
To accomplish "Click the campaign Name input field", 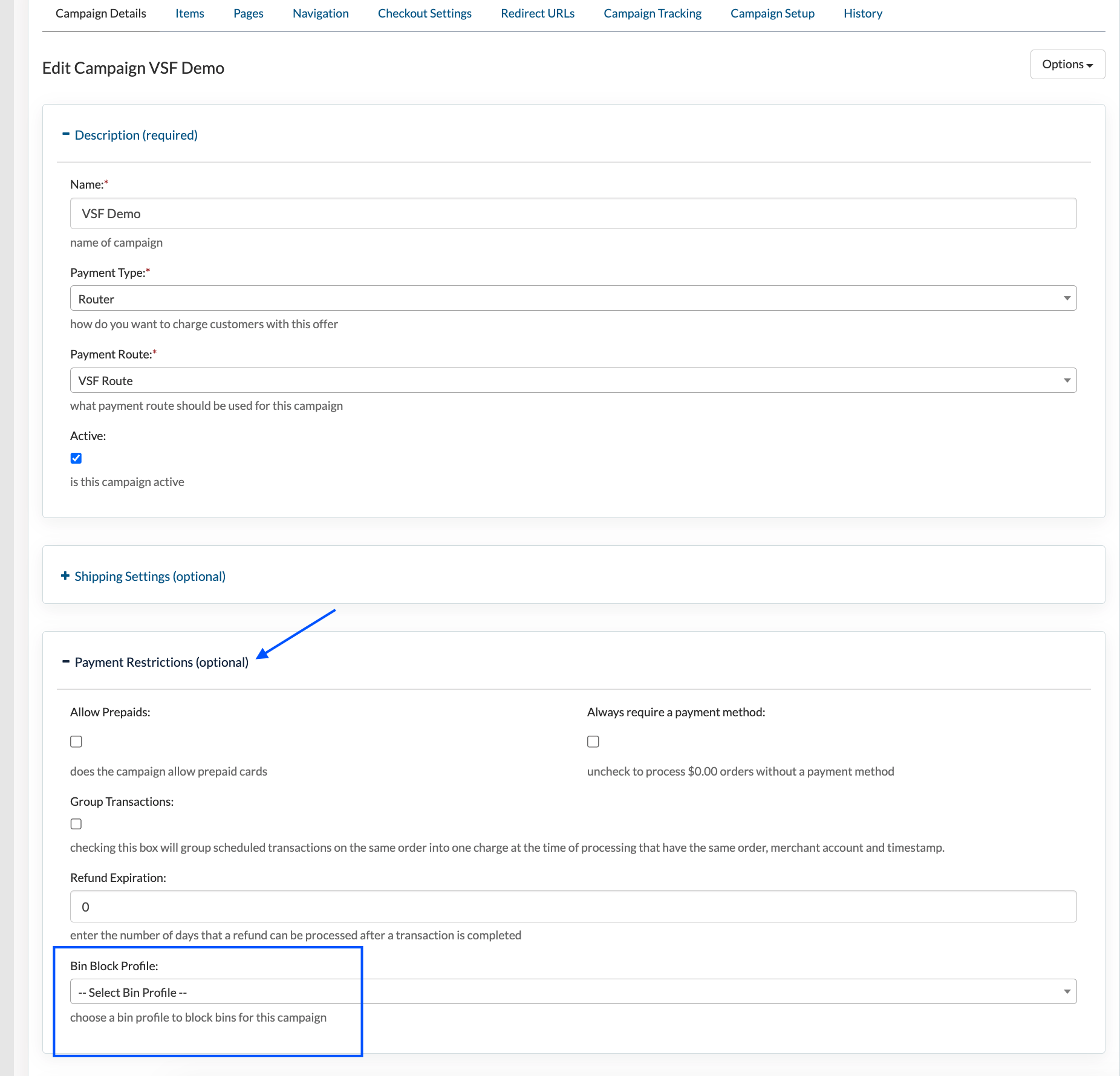I will click(x=573, y=214).
